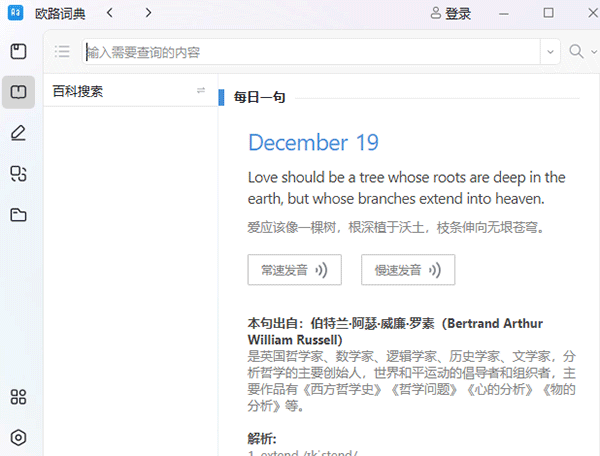Image resolution: width=600 pixels, height=456 pixels.
Task: Go forward with the right navigation arrow
Action: 148,13
